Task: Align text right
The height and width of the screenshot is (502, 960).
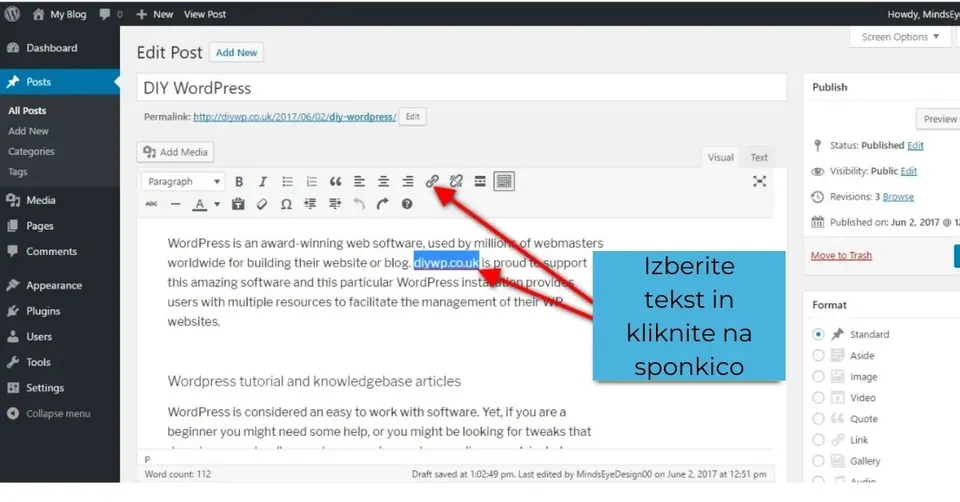Action: [x=408, y=181]
